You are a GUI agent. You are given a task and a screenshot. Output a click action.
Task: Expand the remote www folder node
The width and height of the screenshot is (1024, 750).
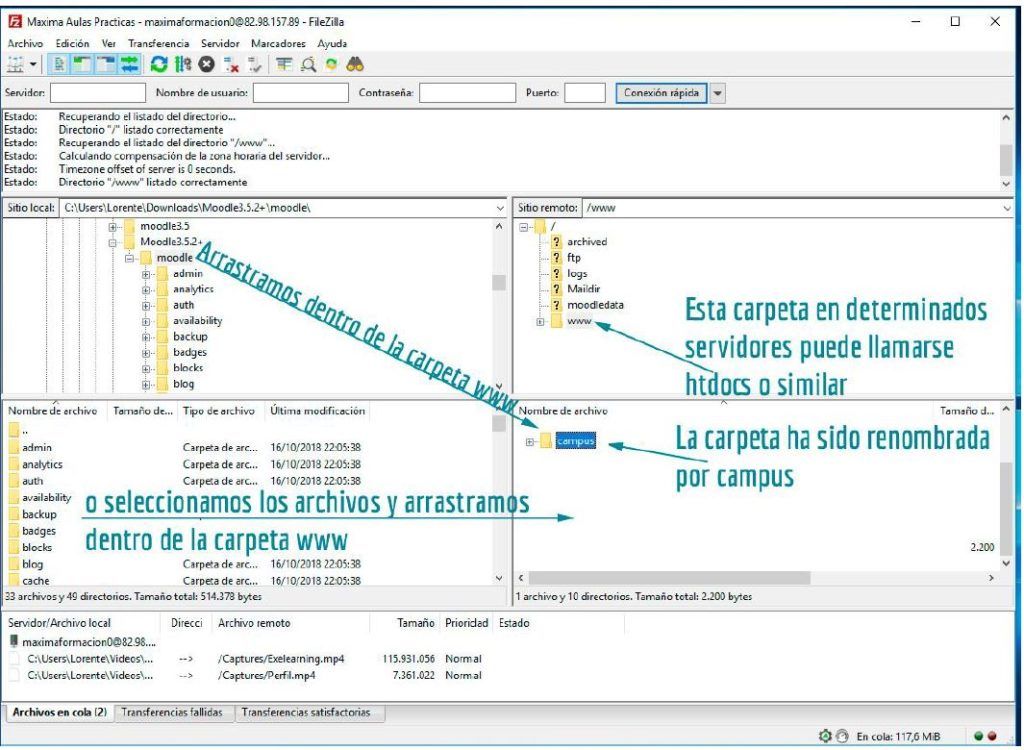[x=540, y=321]
